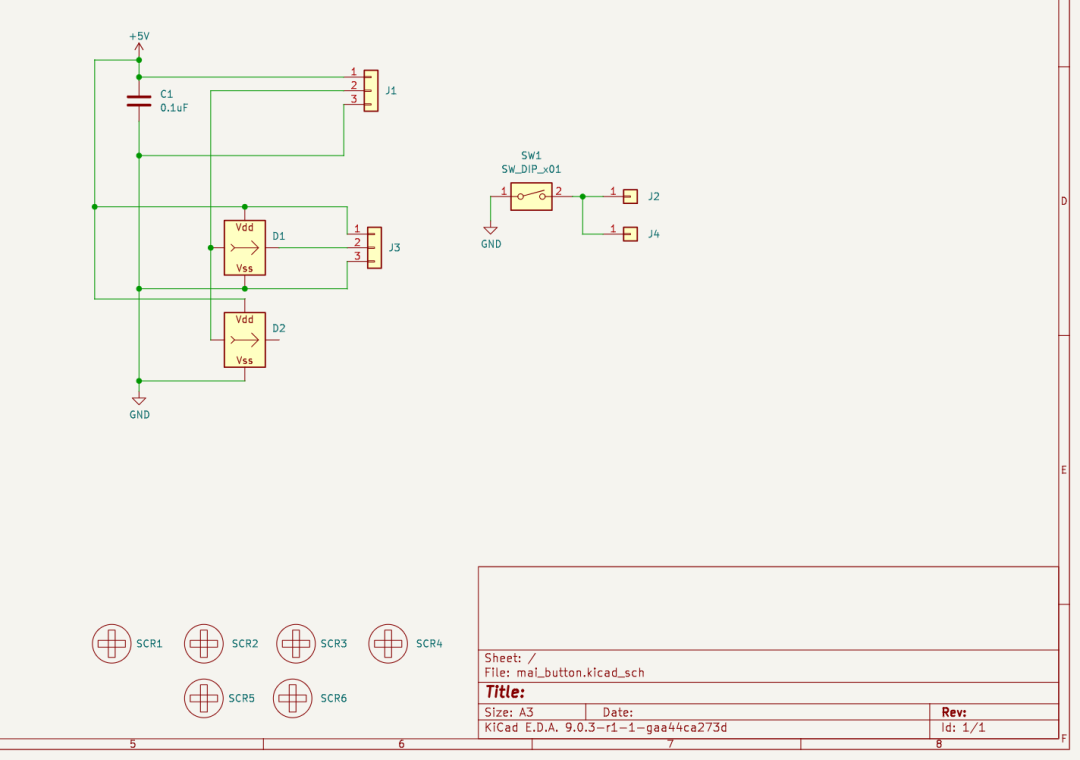Click the "+5V" power label text

click(x=139, y=37)
